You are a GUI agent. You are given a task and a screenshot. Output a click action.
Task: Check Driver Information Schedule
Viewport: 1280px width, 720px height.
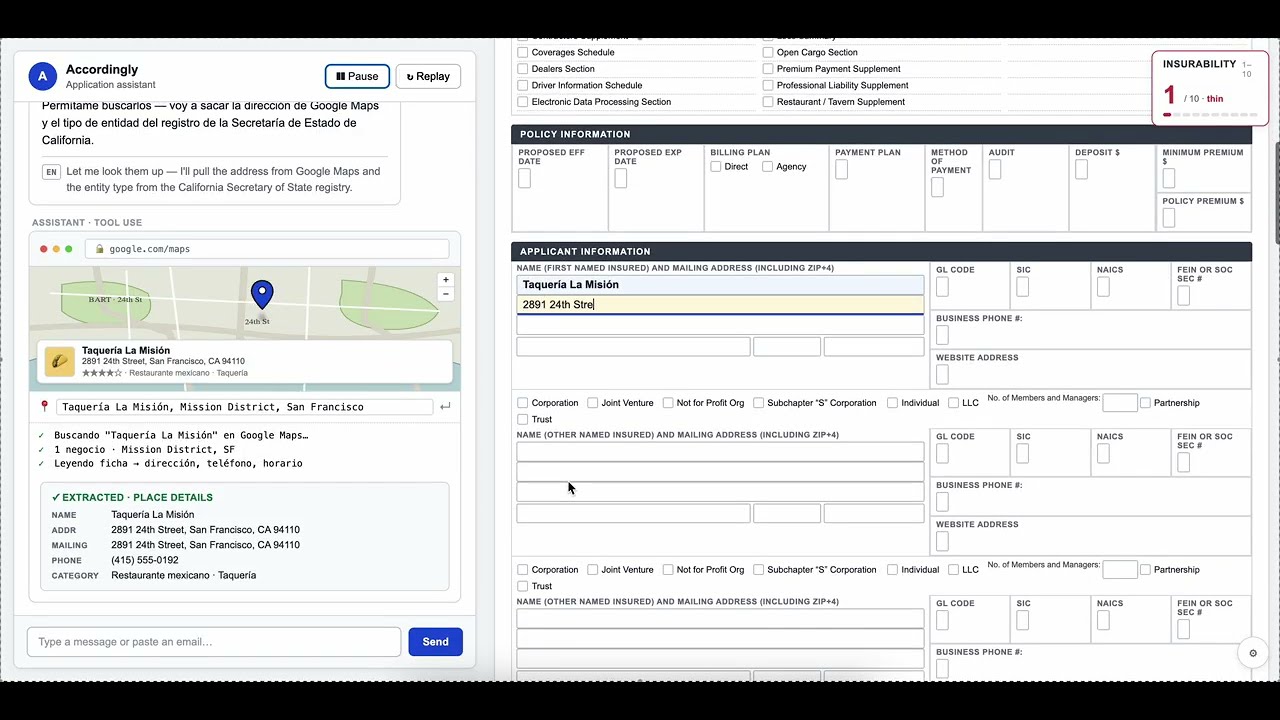coord(522,85)
